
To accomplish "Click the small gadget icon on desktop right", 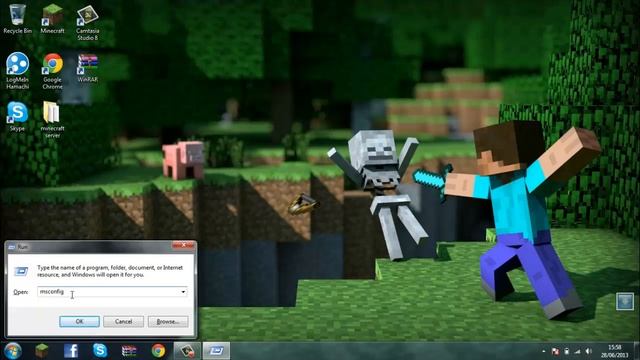I will (x=624, y=301).
